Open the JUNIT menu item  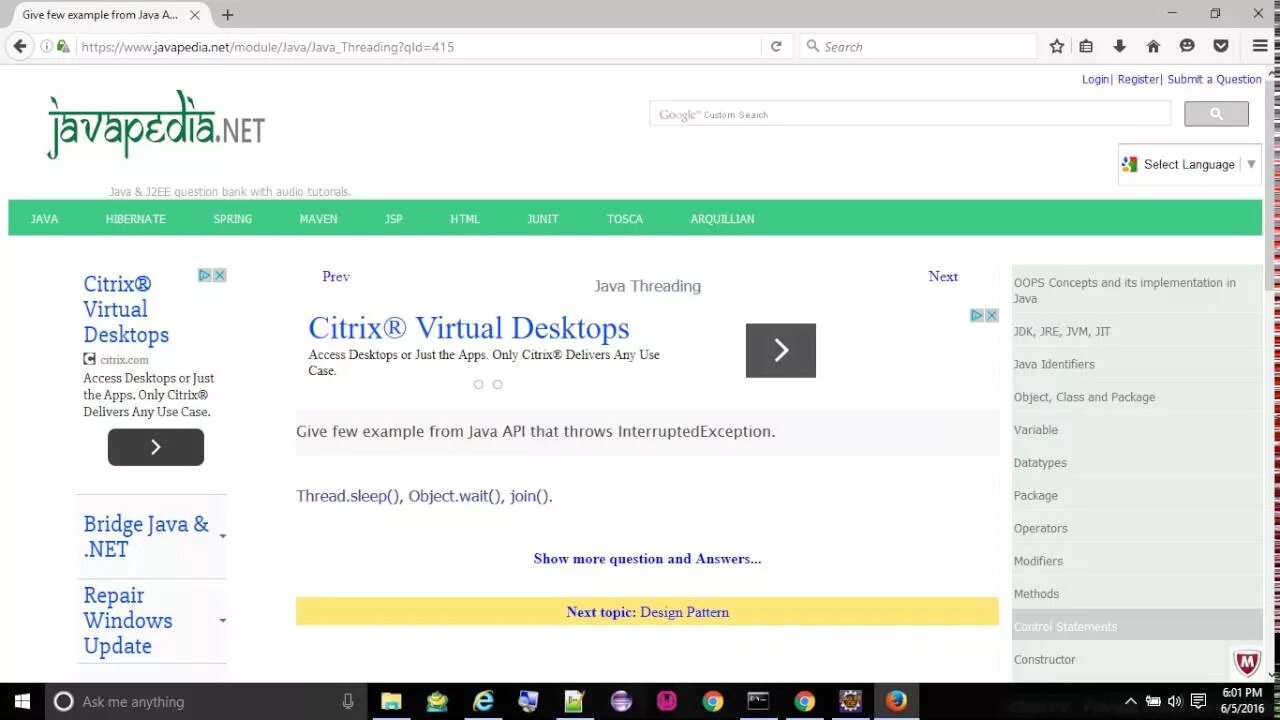pyautogui.click(x=543, y=218)
